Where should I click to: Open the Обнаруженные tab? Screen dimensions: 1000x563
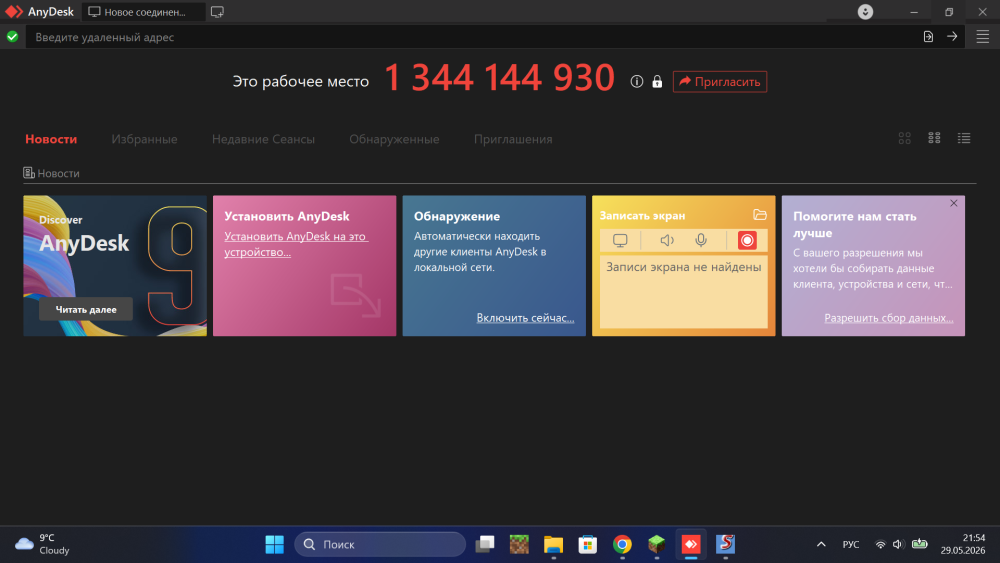394,139
